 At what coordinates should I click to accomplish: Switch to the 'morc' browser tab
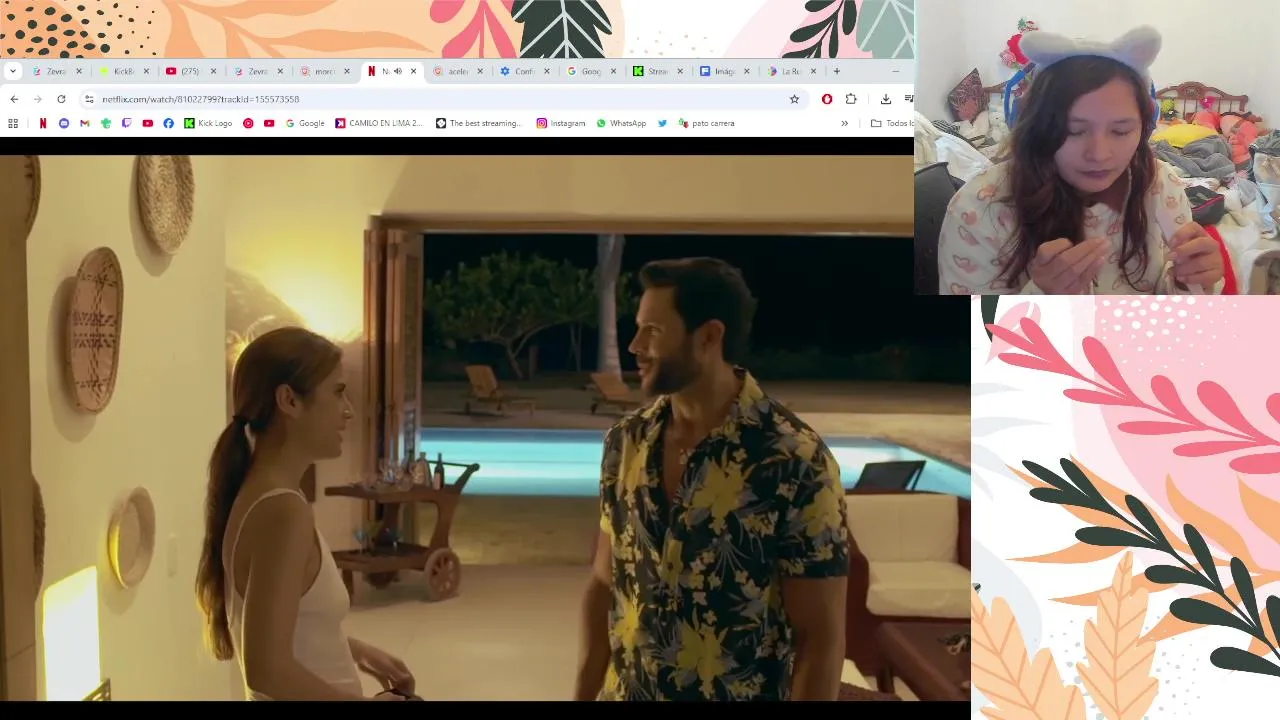click(x=325, y=71)
